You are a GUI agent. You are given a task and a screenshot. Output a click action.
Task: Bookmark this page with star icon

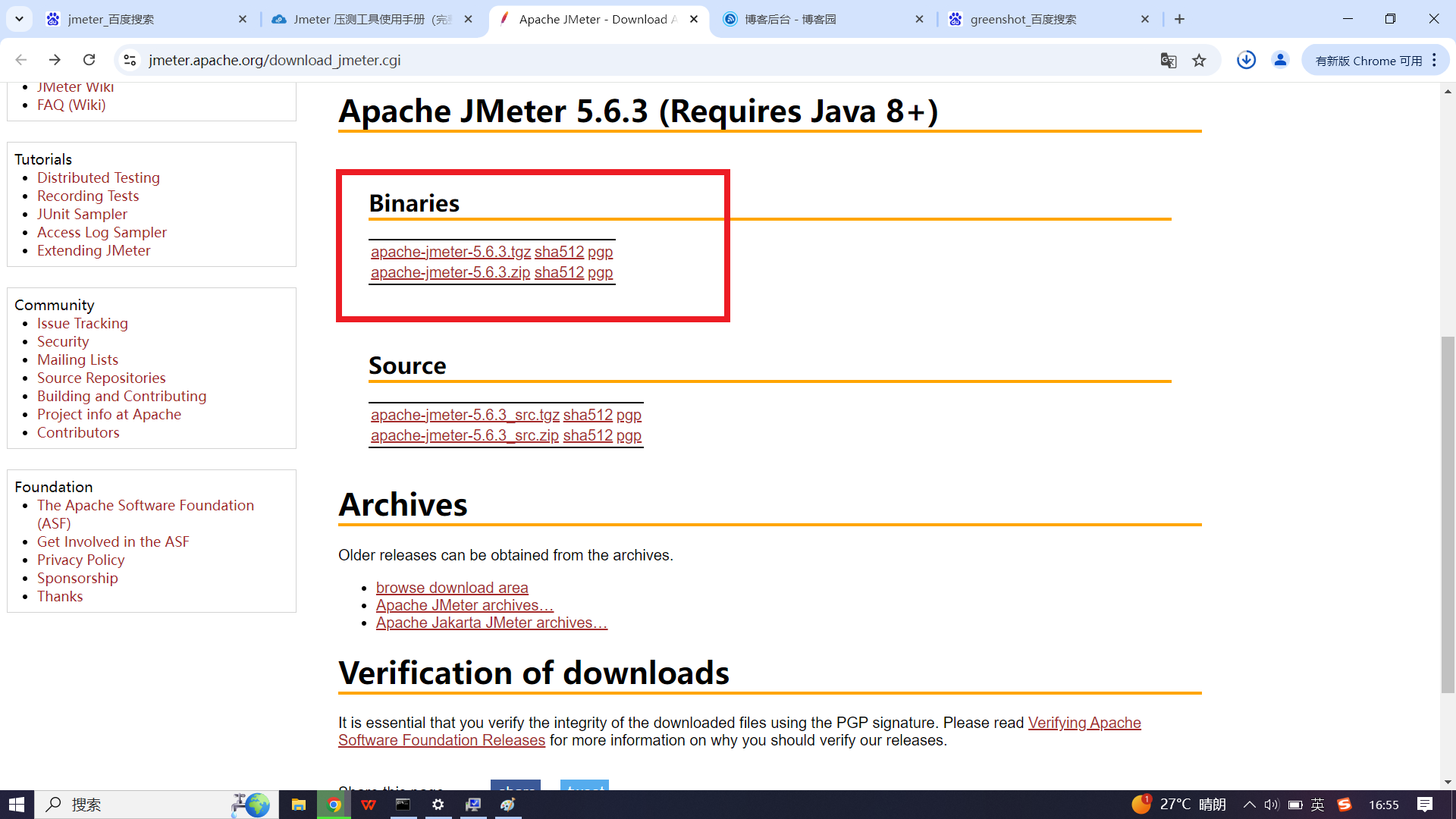(x=1199, y=61)
